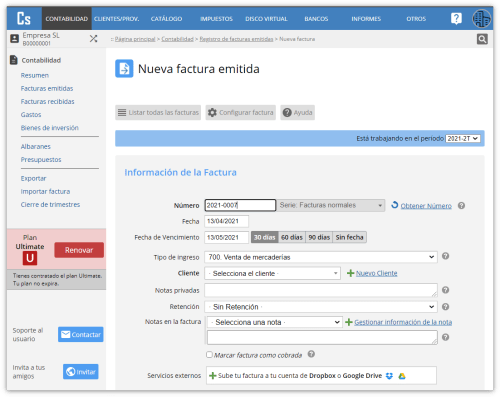
Task: Click the Número input field
Action: click(240, 205)
